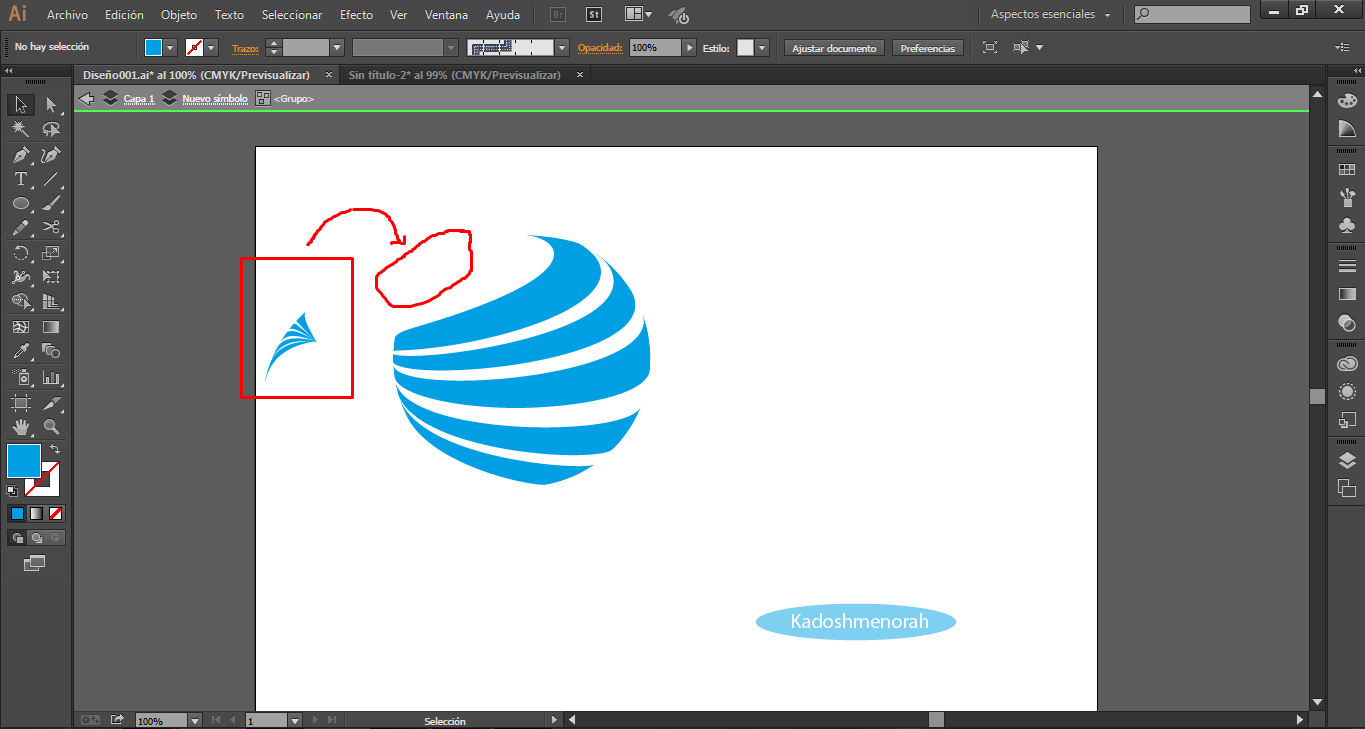Select the Curvature tool
Screen dimensions: 1365x729
tap(51, 155)
